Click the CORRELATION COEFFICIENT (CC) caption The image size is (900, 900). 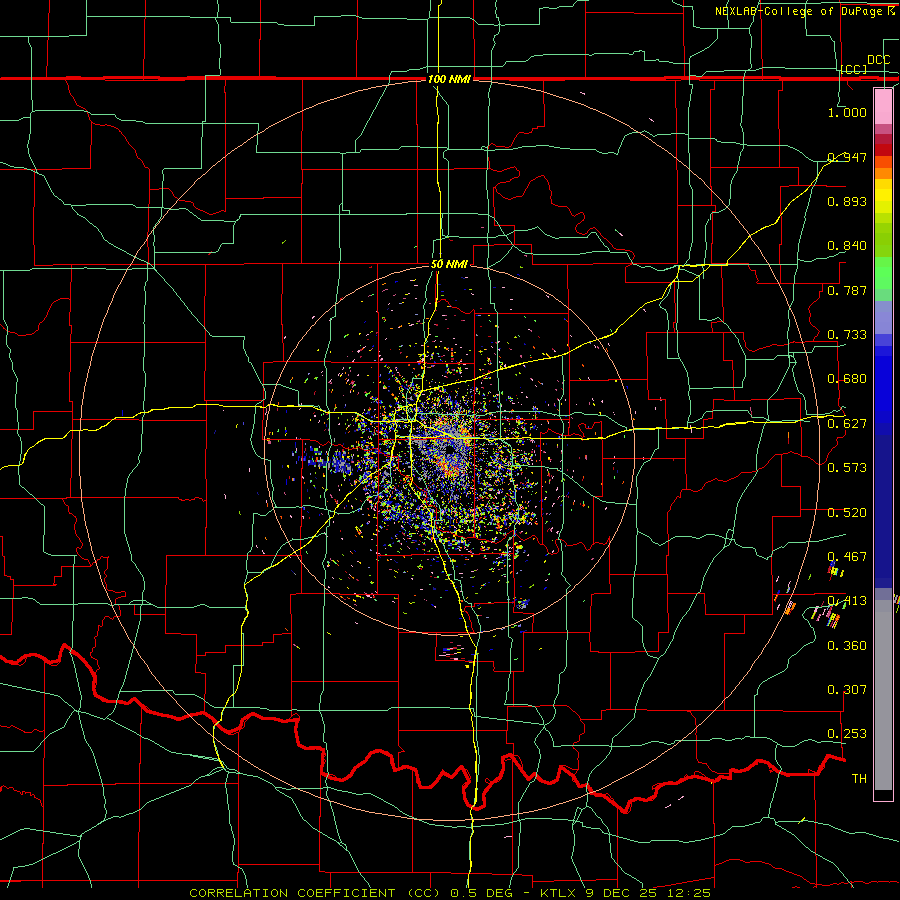[315, 893]
